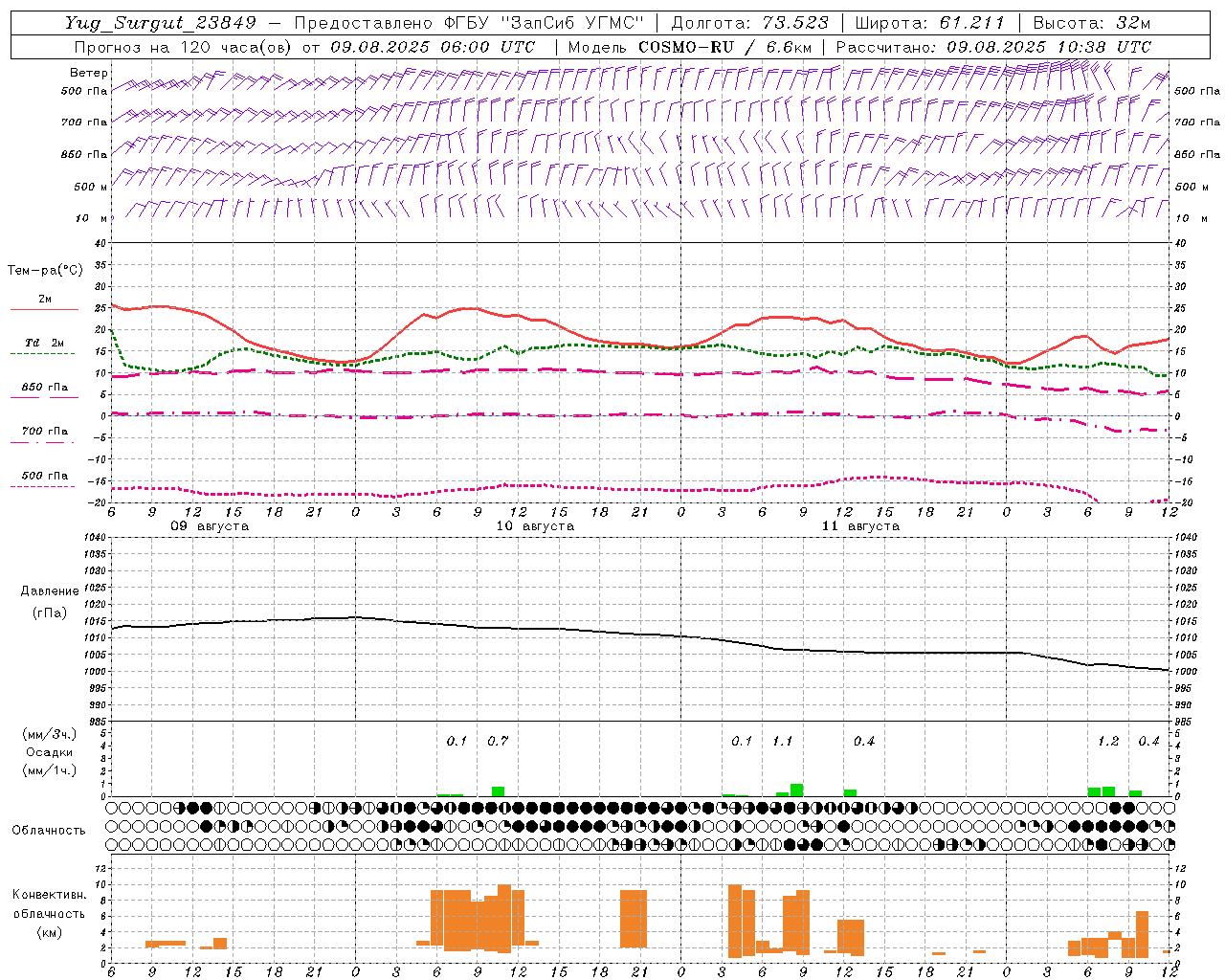
Task: Click the 09 августа date label
Action: (210, 526)
